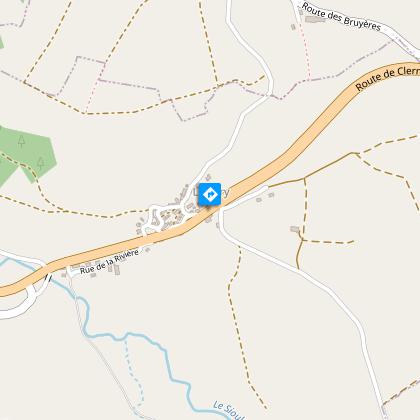
Task: Click the Le Sioul river label
Action: point(228,411)
